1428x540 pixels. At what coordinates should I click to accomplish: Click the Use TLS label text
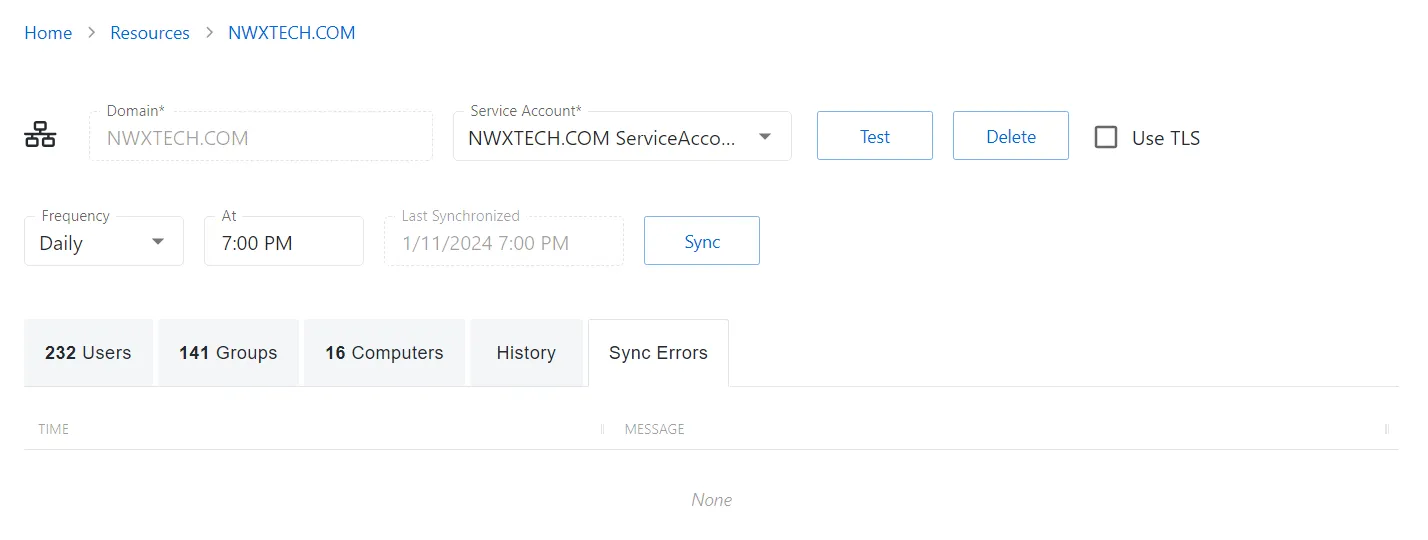point(1166,138)
